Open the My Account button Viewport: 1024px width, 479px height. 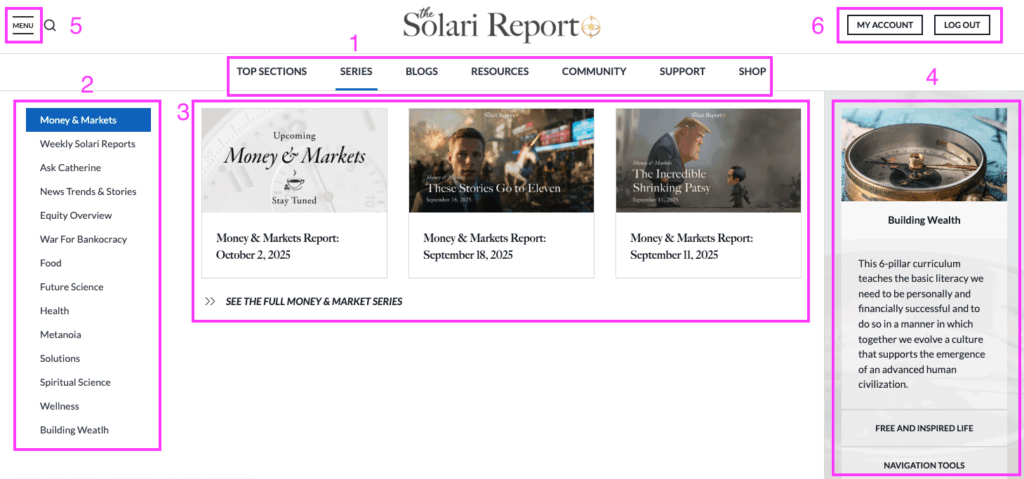click(884, 26)
